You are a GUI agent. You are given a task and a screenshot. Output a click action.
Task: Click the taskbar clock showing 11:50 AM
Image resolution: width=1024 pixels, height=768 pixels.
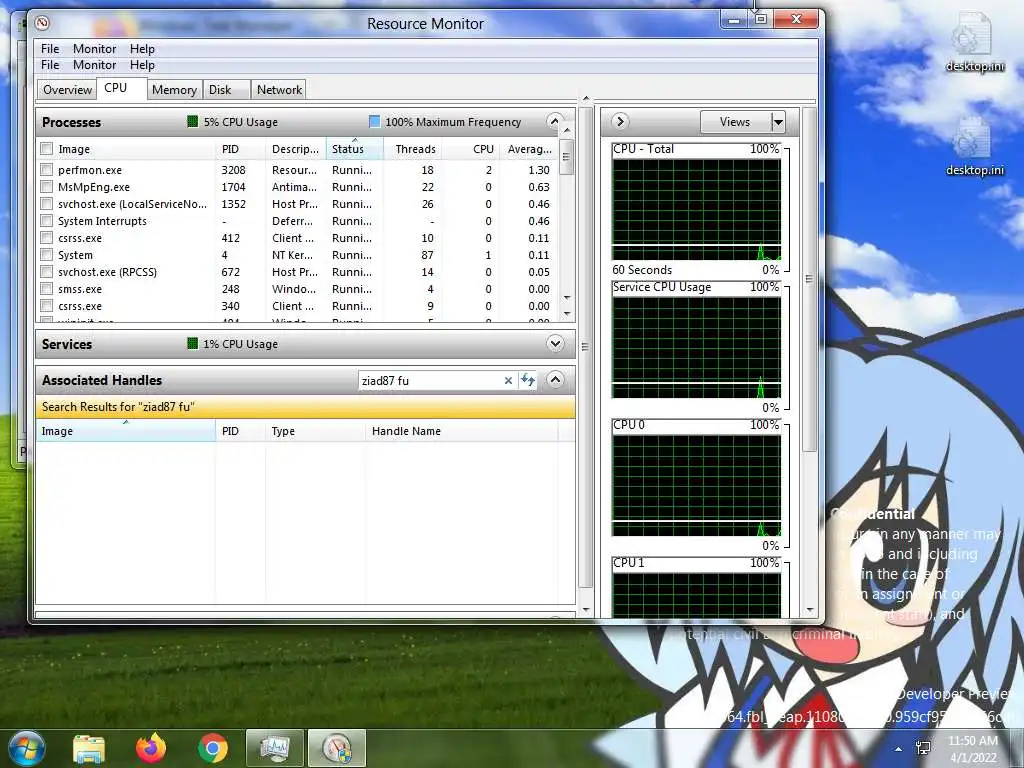click(973, 748)
